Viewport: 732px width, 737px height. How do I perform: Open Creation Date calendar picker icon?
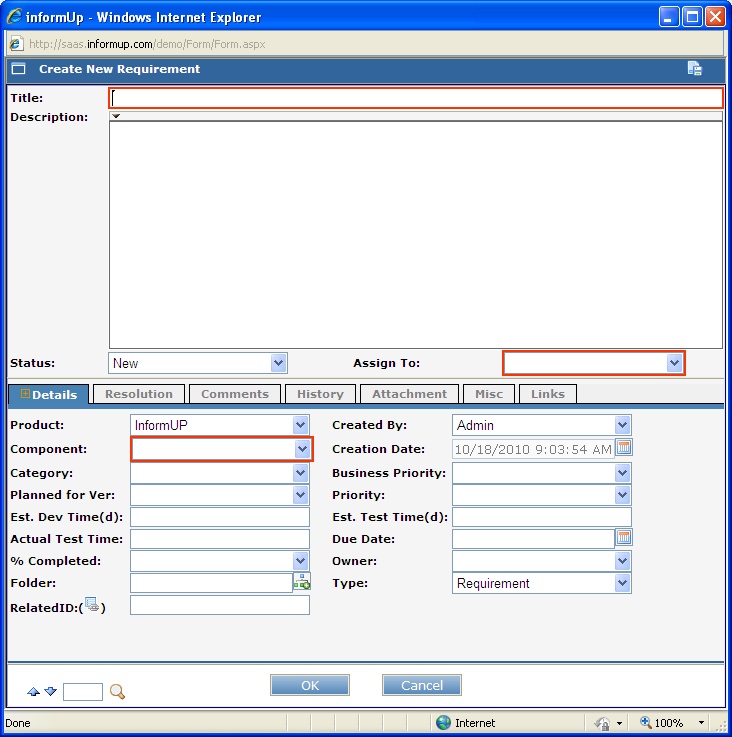(x=624, y=447)
